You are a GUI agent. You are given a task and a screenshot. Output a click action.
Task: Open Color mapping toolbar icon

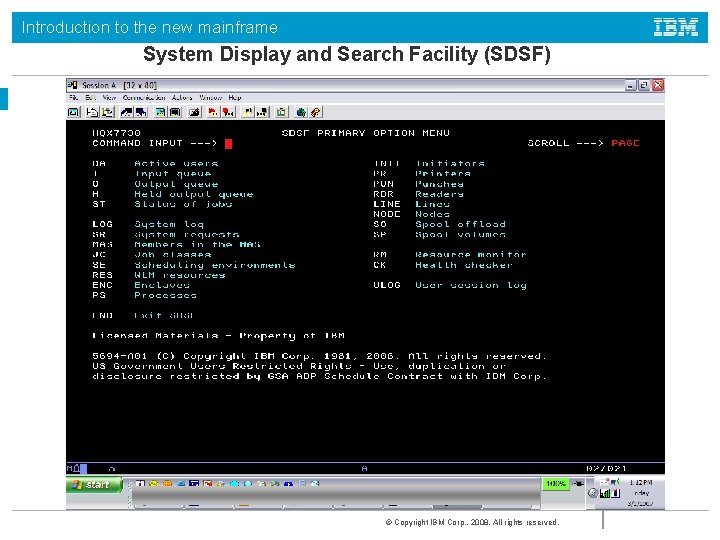coord(175,112)
